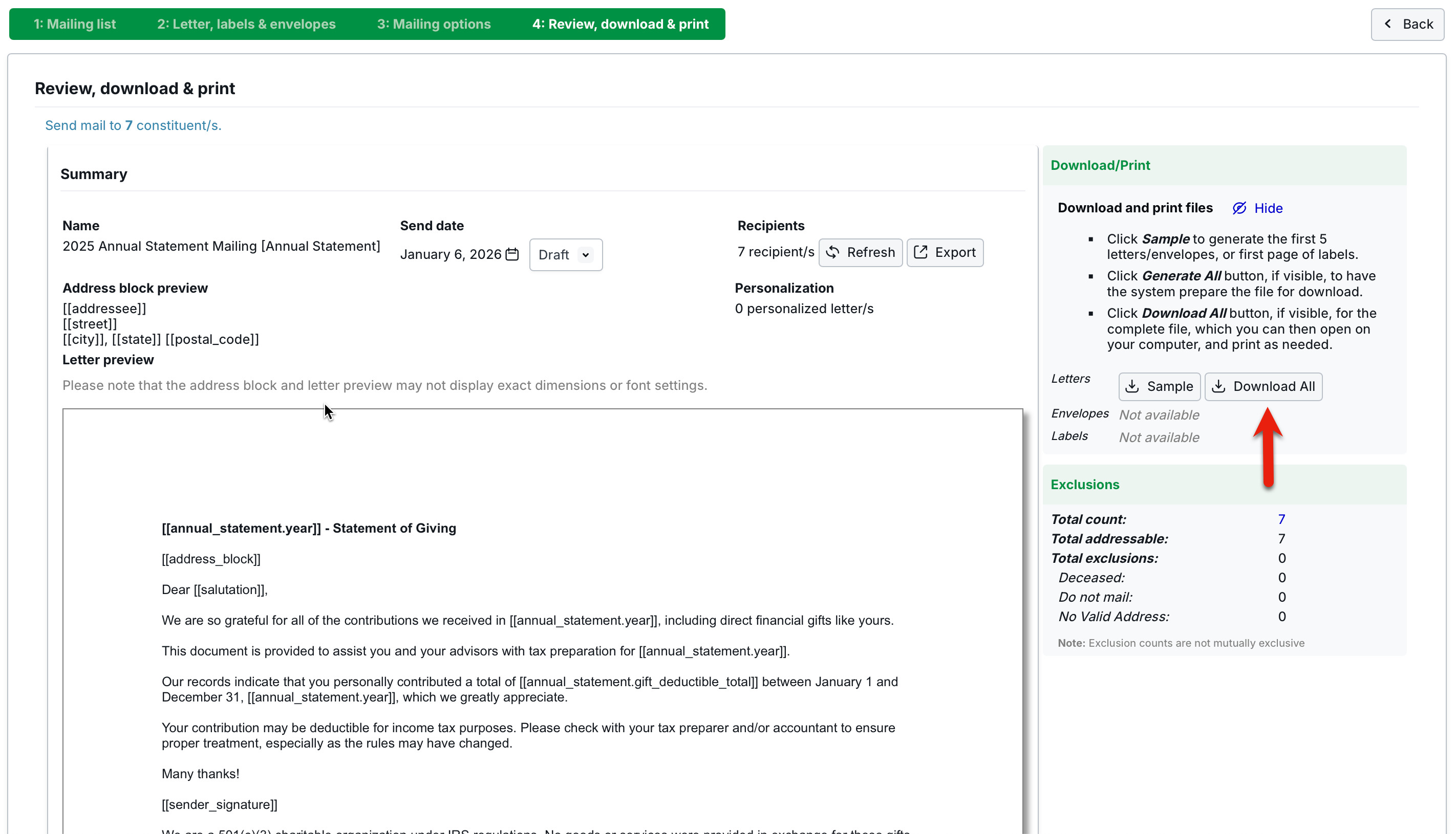The width and height of the screenshot is (1456, 834).
Task: Select Review, download & print tab
Action: pyautogui.click(x=620, y=24)
